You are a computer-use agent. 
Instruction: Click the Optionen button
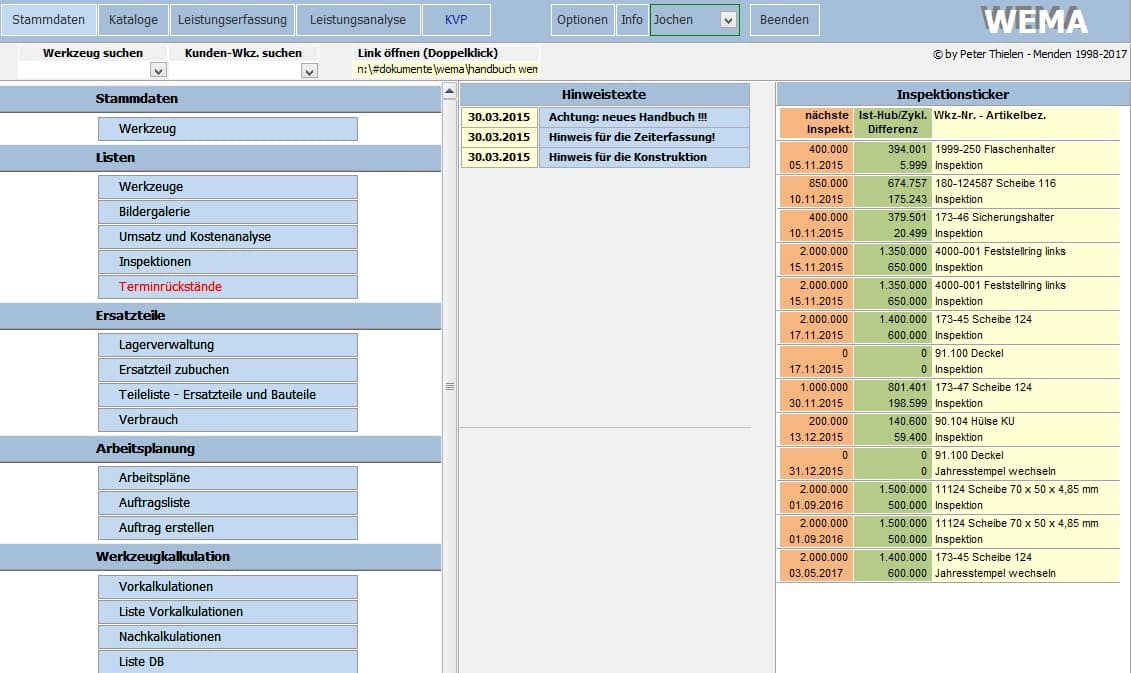582,20
